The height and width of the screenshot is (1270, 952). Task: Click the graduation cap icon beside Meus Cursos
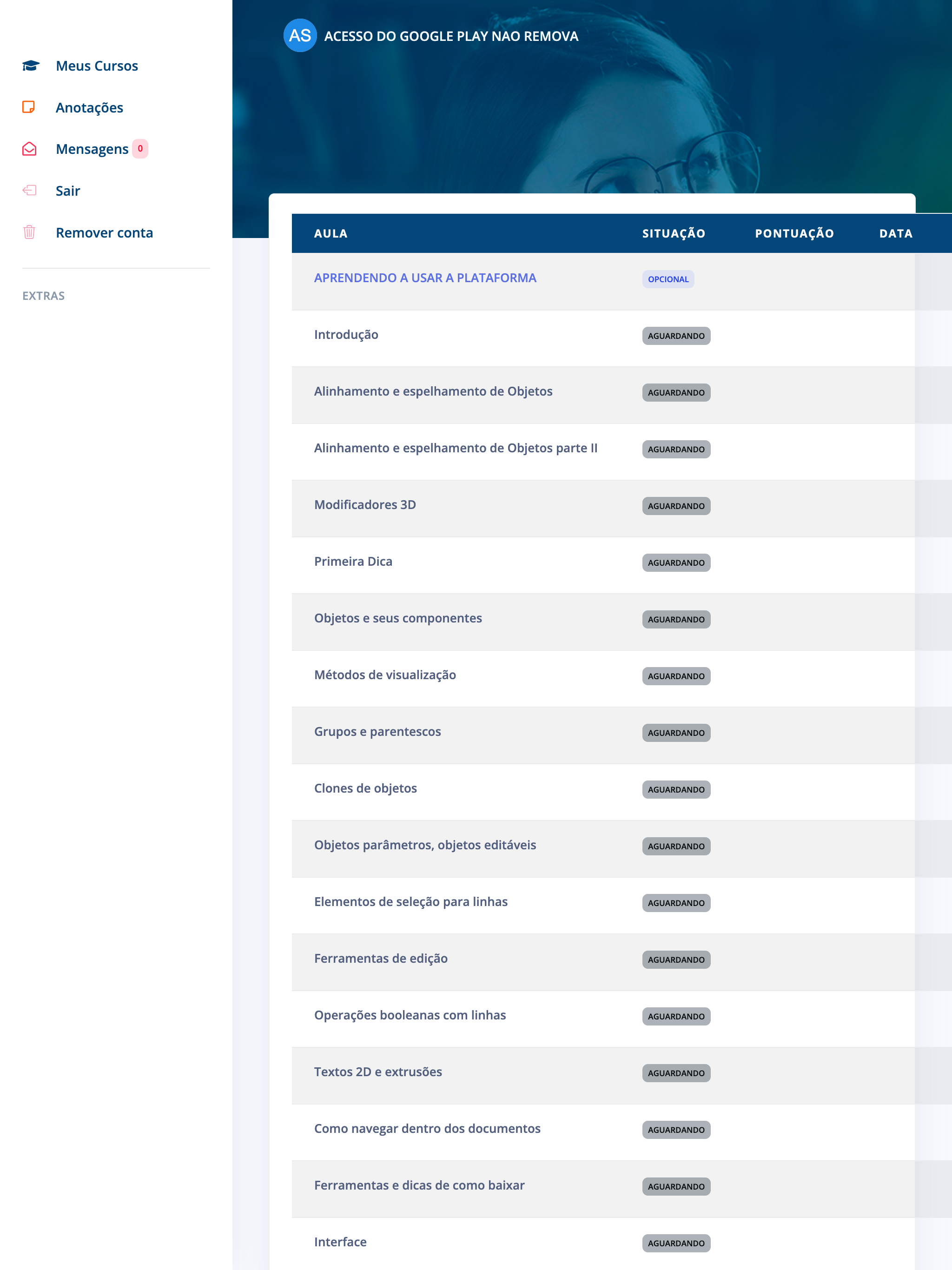pos(30,66)
